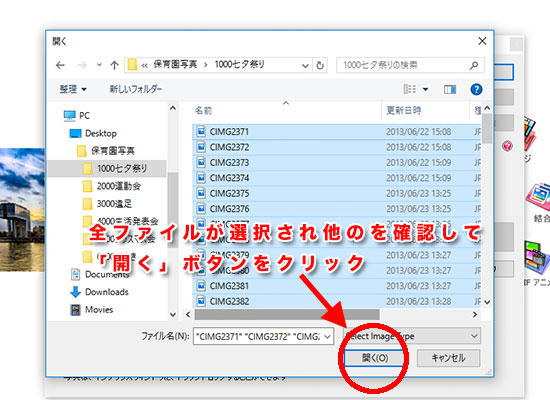Open the Select Image Type dropdown

click(412, 336)
